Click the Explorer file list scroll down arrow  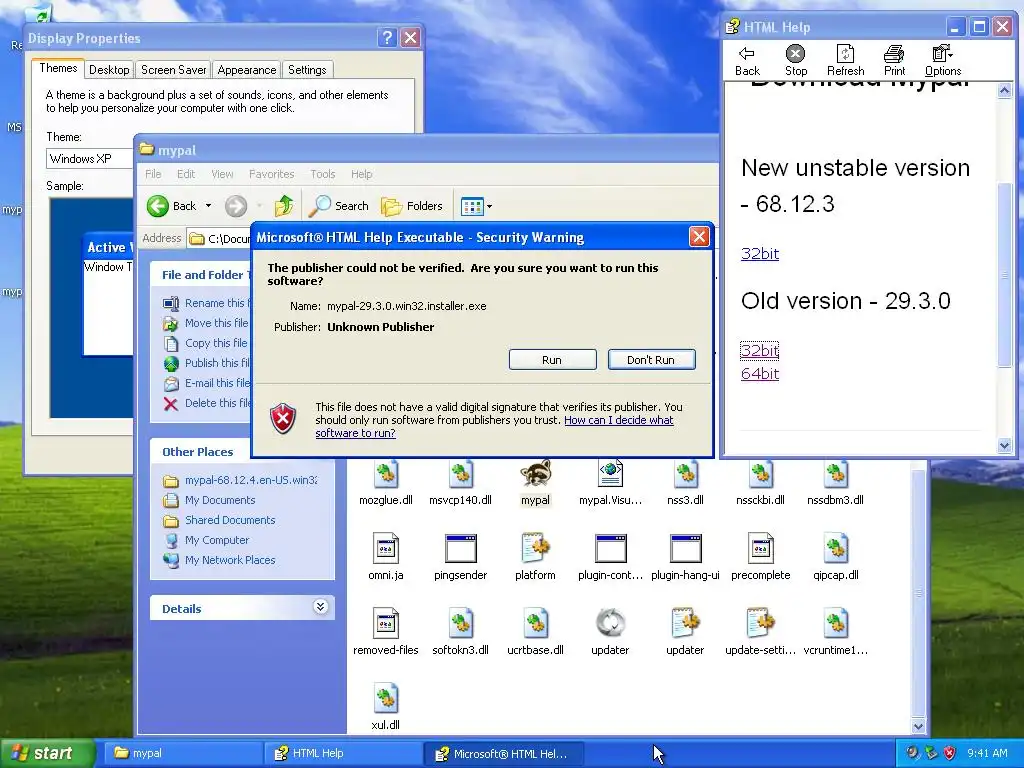point(918,726)
